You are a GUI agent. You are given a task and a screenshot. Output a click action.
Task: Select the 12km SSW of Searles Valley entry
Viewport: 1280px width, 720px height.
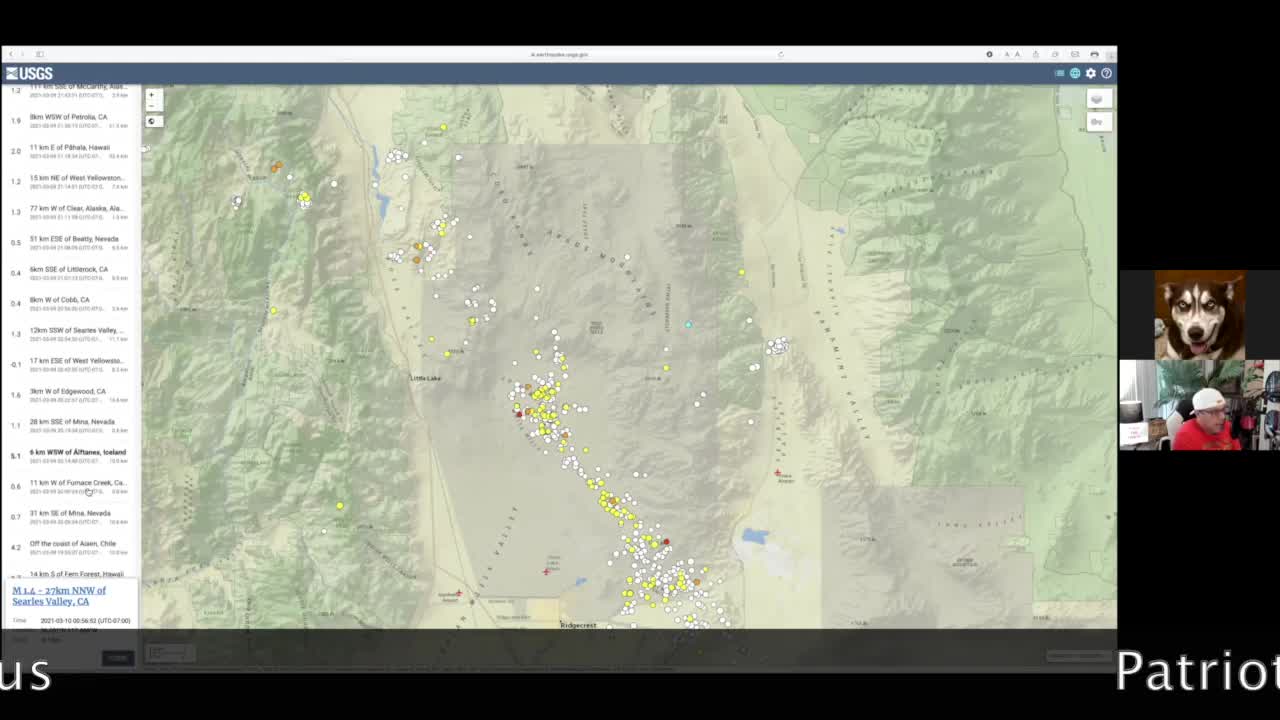click(x=70, y=333)
